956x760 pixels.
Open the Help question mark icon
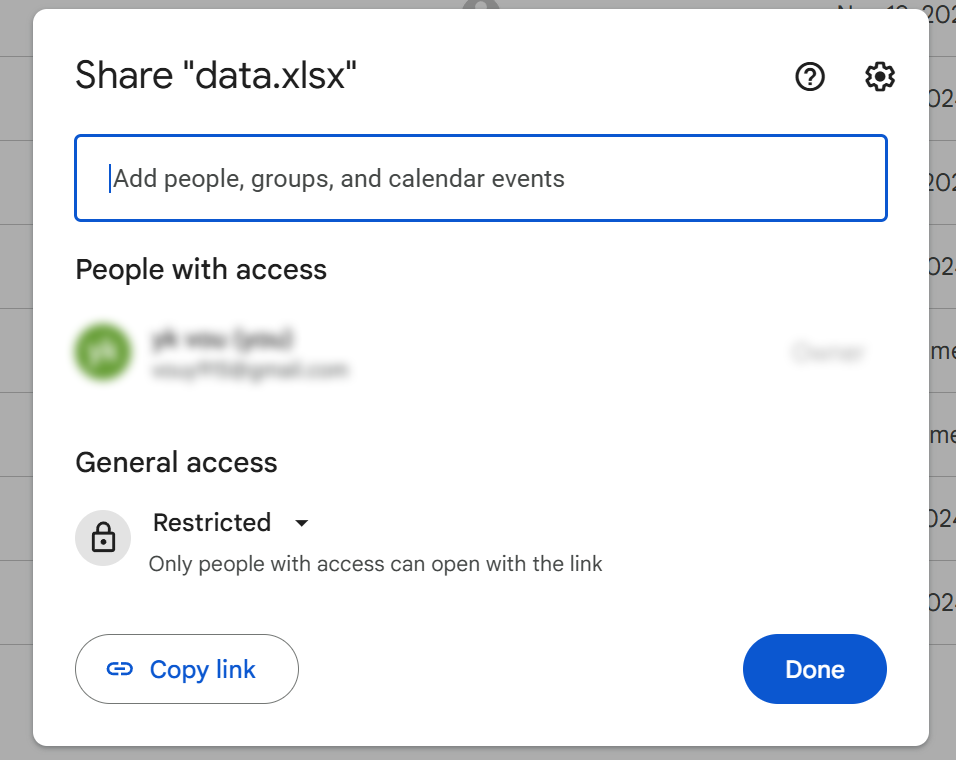(x=810, y=77)
